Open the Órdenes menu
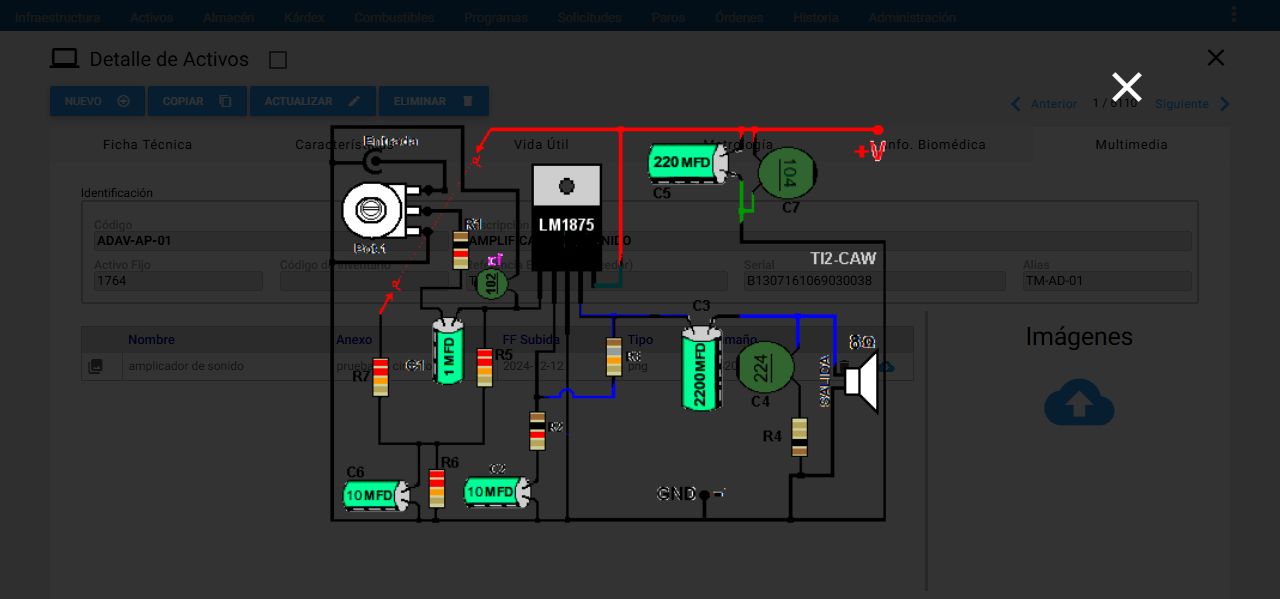 [x=739, y=17]
